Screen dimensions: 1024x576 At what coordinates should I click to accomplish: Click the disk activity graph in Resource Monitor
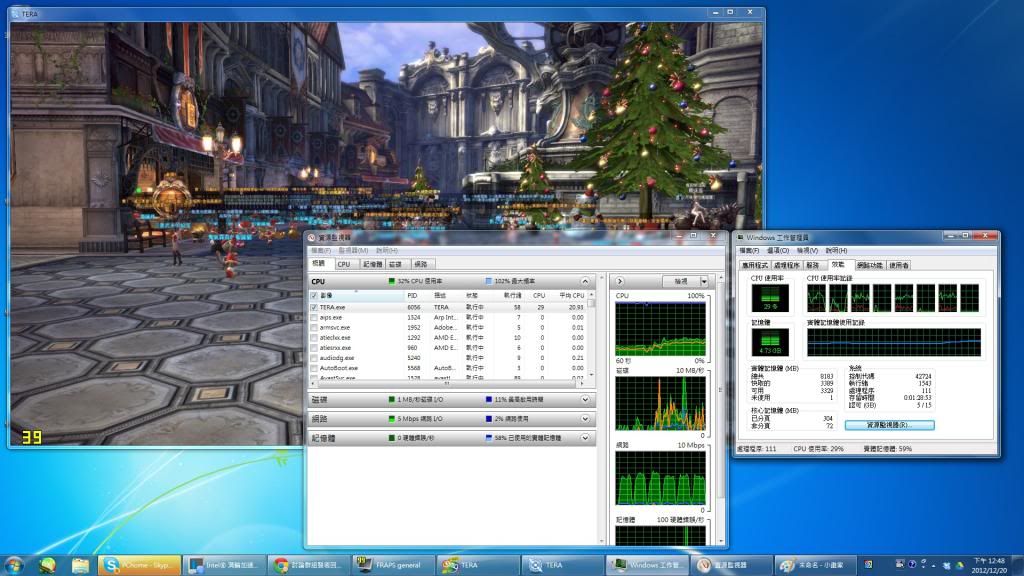click(x=660, y=404)
